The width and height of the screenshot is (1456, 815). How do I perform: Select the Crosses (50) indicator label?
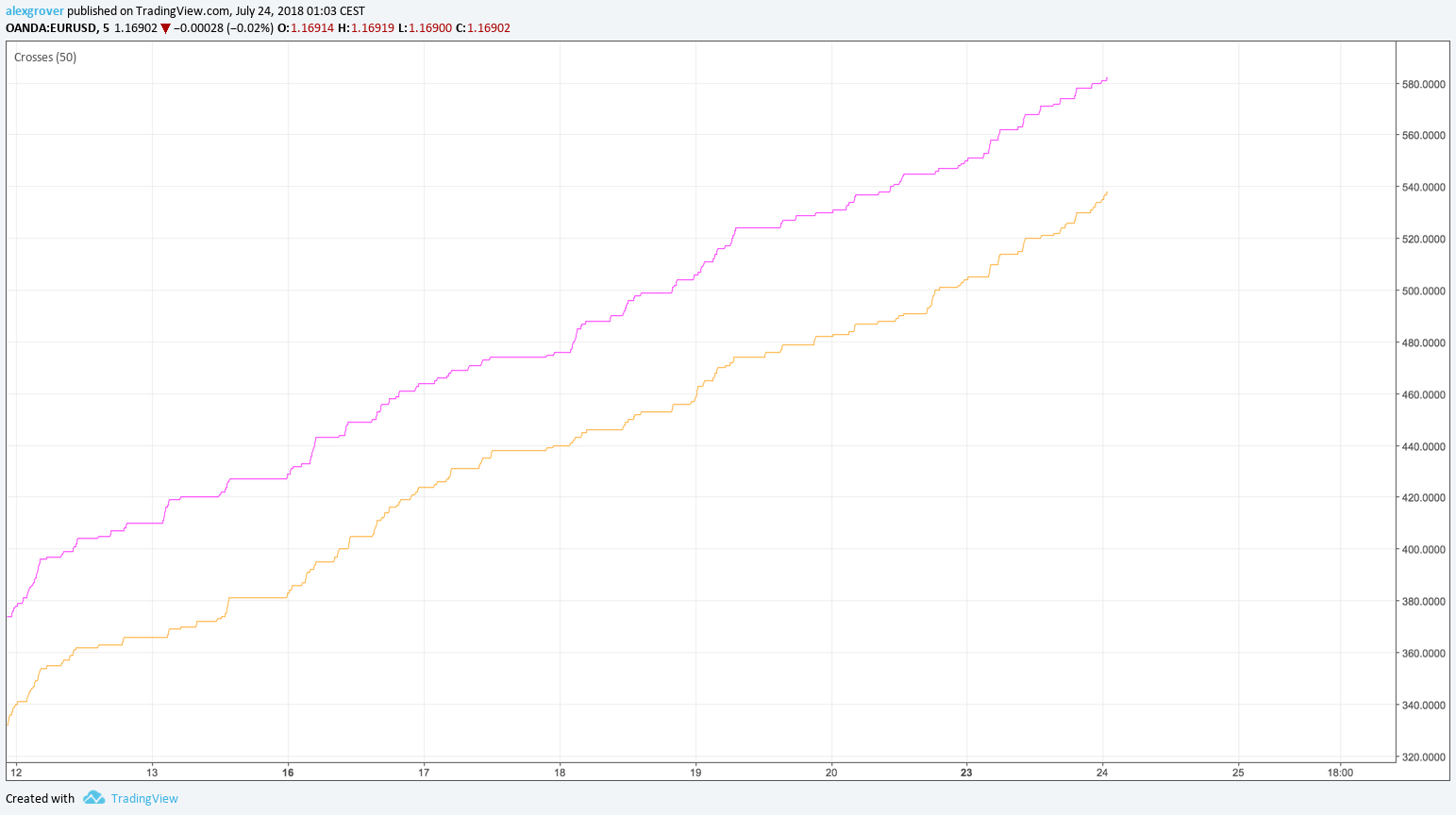point(45,58)
